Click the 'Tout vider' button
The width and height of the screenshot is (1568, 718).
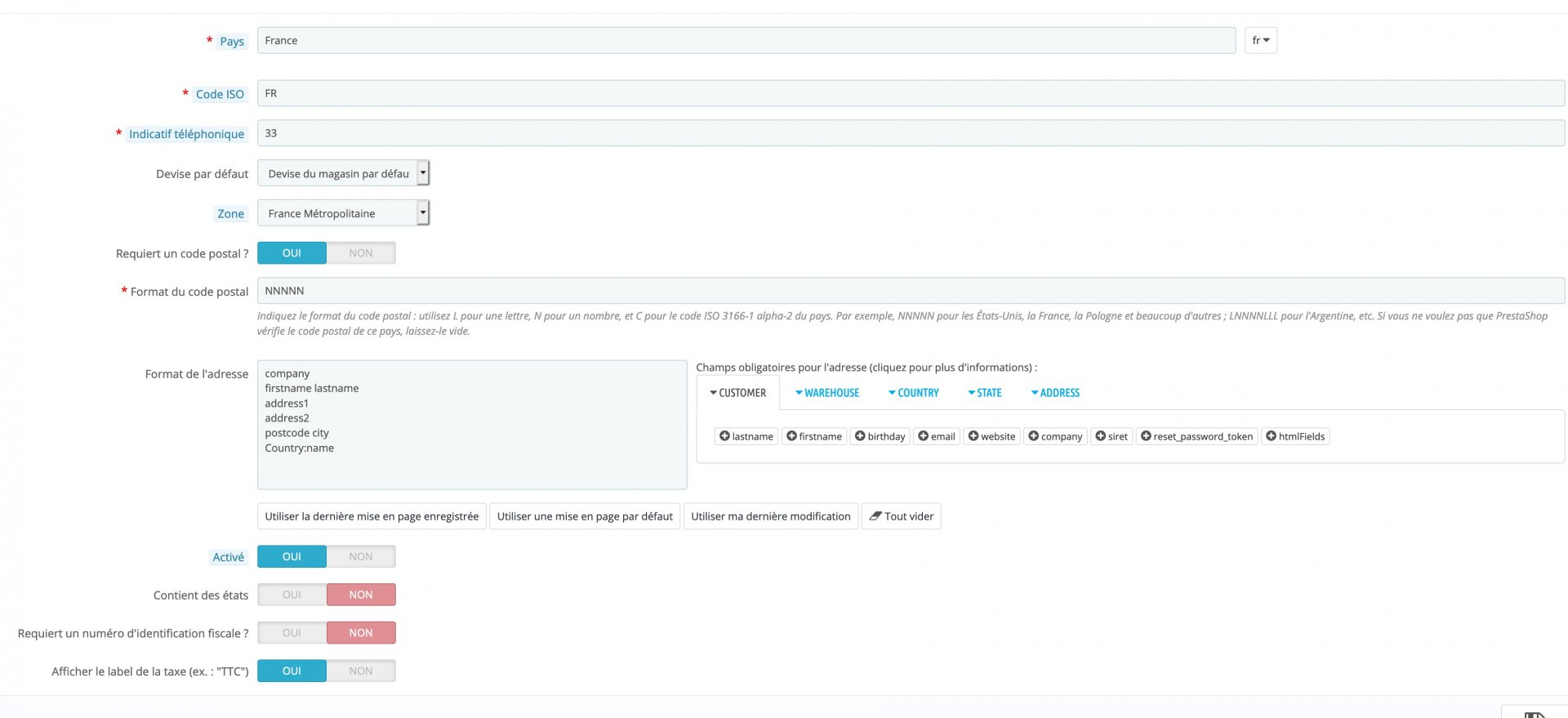click(x=902, y=516)
